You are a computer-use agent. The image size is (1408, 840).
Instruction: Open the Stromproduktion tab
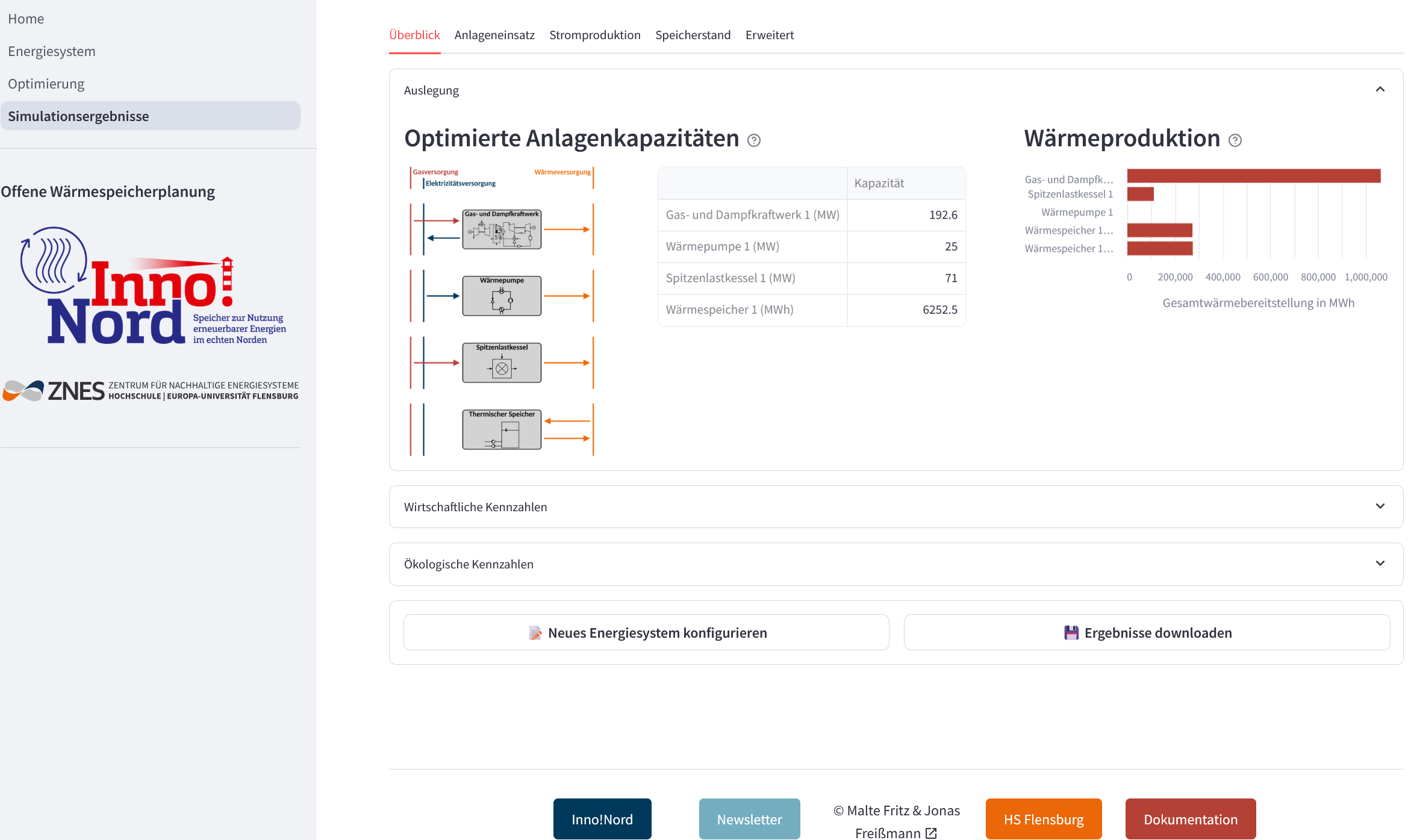click(x=595, y=35)
